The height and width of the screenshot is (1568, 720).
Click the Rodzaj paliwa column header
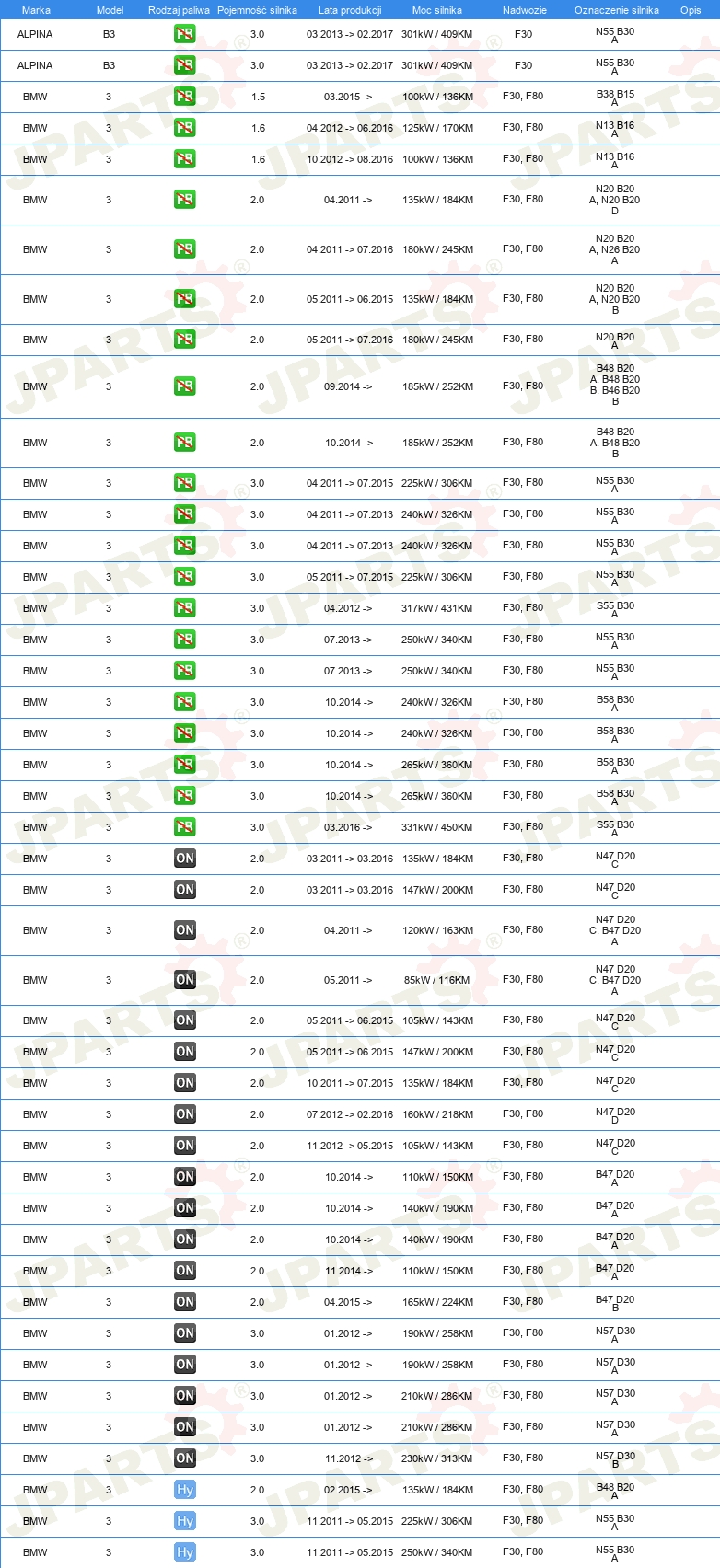pyautogui.click(x=179, y=10)
